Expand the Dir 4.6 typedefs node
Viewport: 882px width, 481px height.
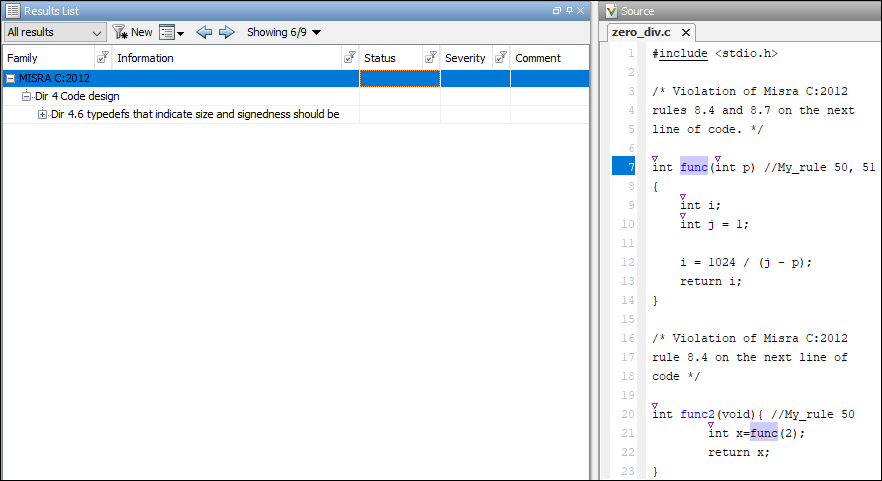coord(43,114)
